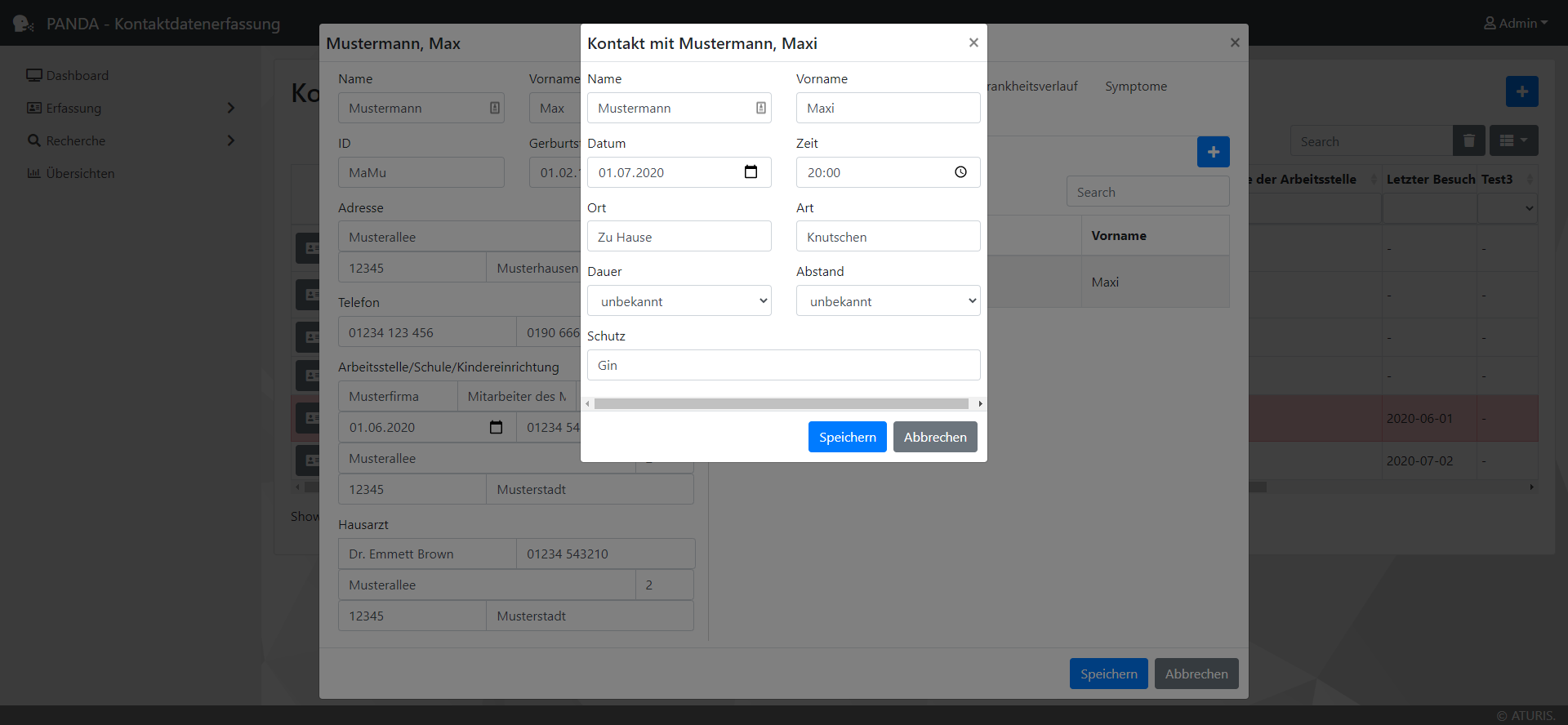The image size is (1568, 725).
Task: Click Adresse street field Musterallee
Action: [460, 237]
